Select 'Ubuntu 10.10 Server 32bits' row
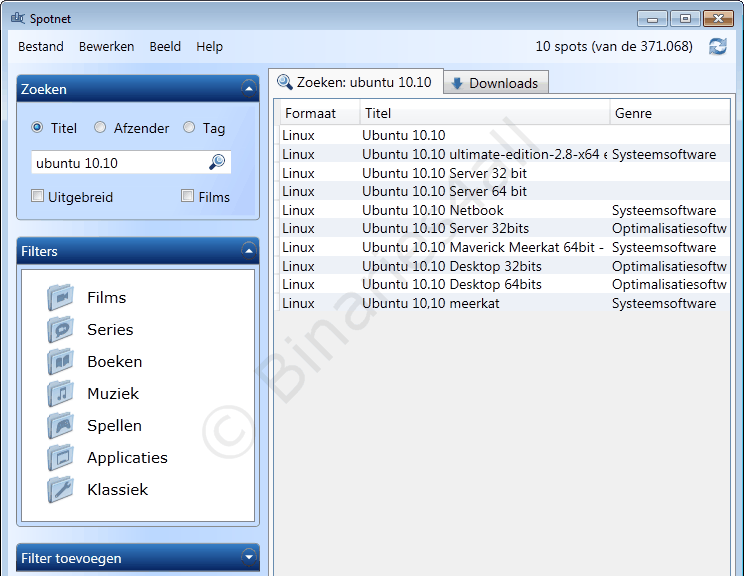The image size is (744, 576). click(504, 228)
